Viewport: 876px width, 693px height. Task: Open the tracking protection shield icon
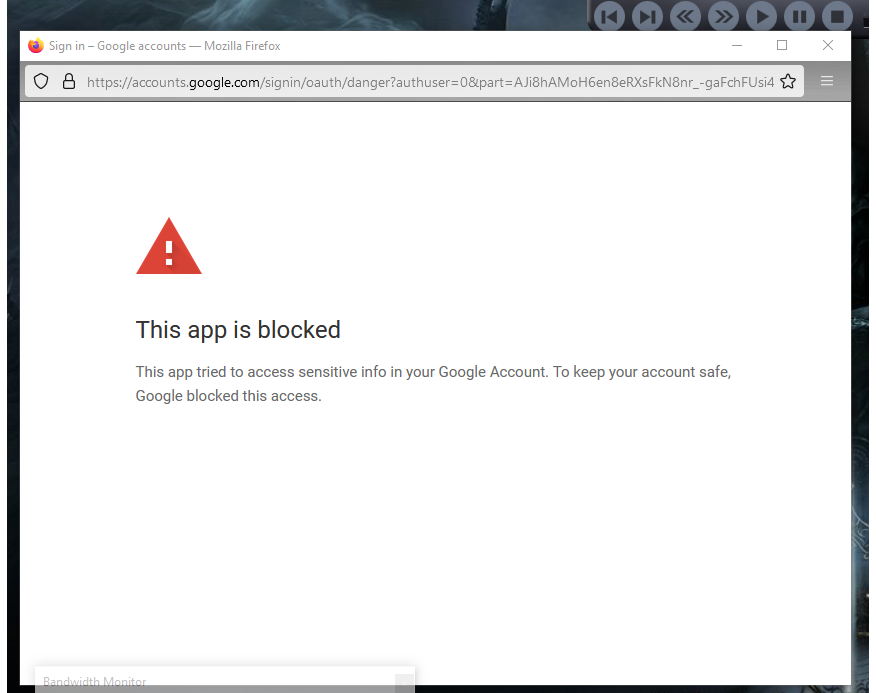pos(41,82)
